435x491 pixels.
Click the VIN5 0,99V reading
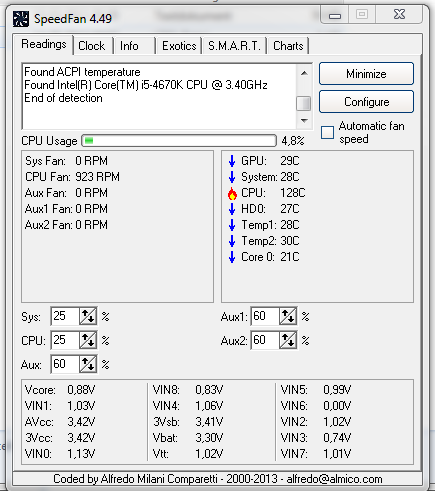coord(316,390)
